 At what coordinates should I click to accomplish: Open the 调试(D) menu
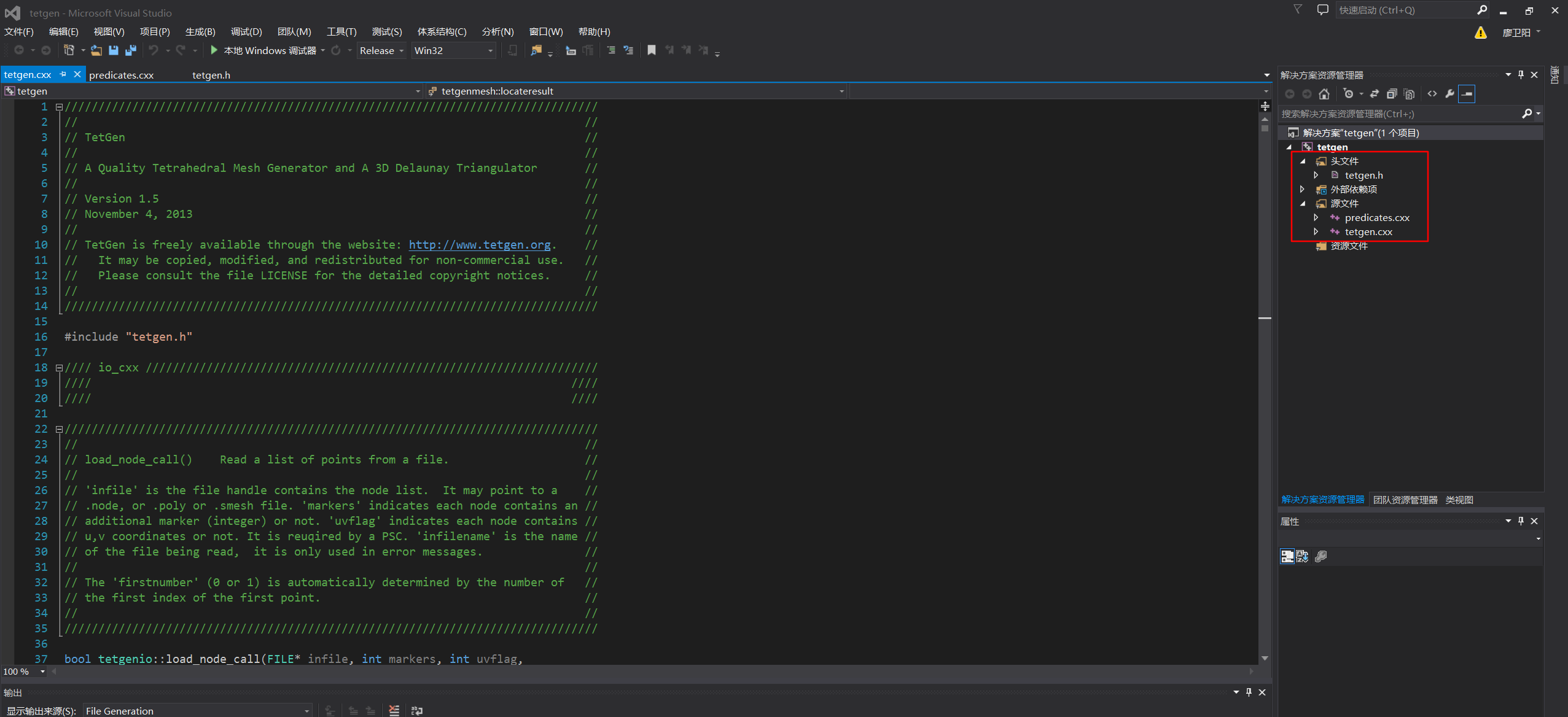point(246,31)
